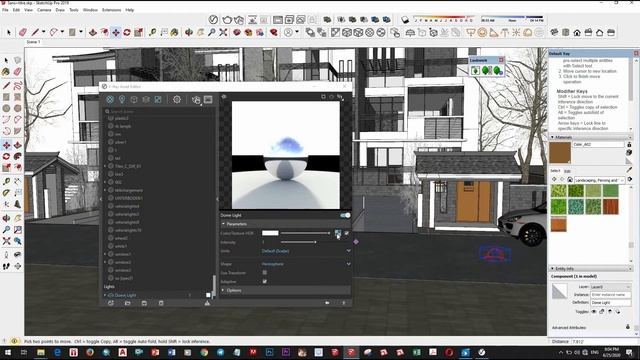The image size is (640, 360).
Task: Pick the Eraser tool in top toolbar
Action: pos(23,32)
